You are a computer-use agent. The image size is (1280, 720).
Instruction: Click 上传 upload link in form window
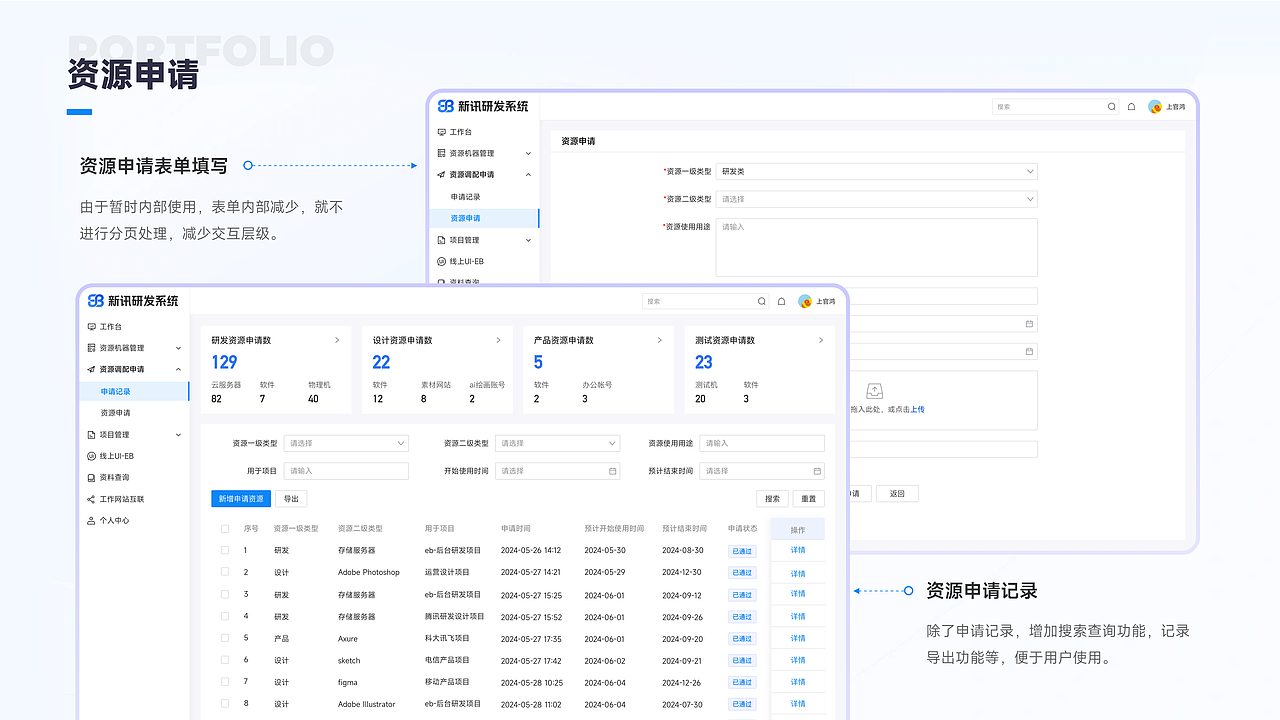(x=917, y=409)
